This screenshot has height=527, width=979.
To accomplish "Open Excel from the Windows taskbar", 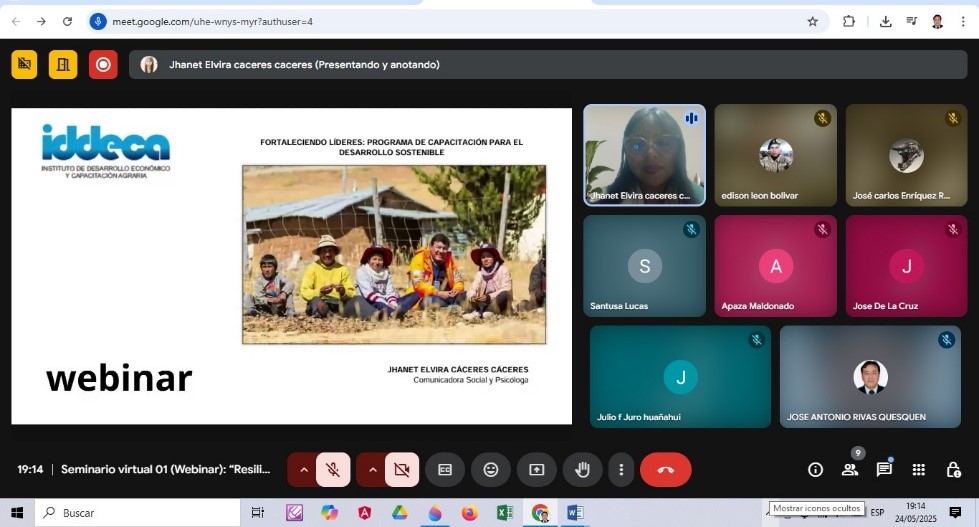I will pyautogui.click(x=505, y=513).
